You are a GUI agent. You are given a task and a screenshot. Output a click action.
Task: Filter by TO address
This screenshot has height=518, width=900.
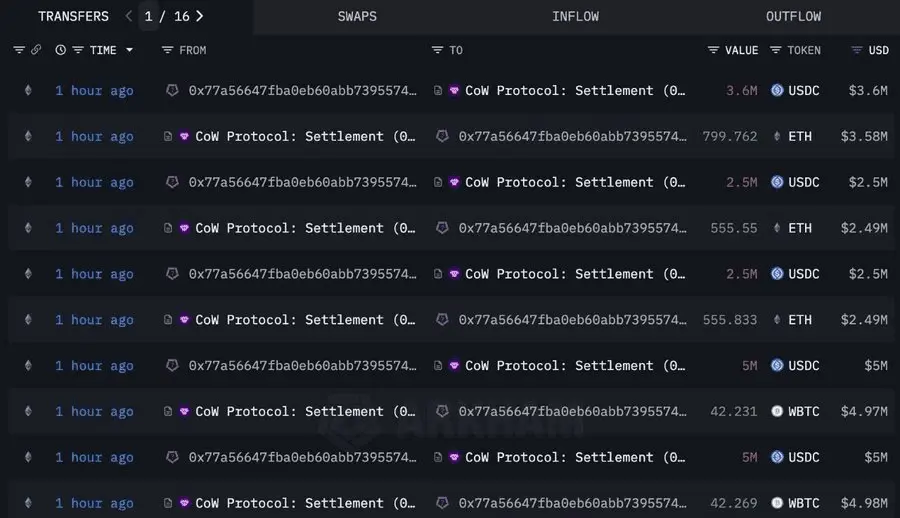click(x=437, y=50)
